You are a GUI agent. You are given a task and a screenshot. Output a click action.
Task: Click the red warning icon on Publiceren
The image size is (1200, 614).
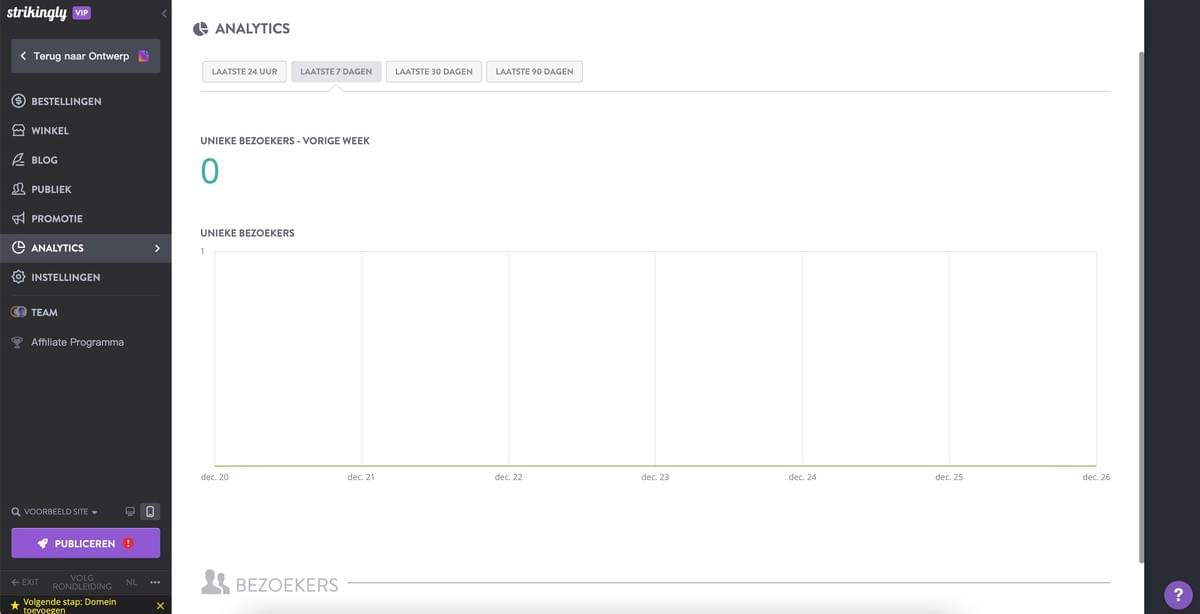click(x=128, y=543)
